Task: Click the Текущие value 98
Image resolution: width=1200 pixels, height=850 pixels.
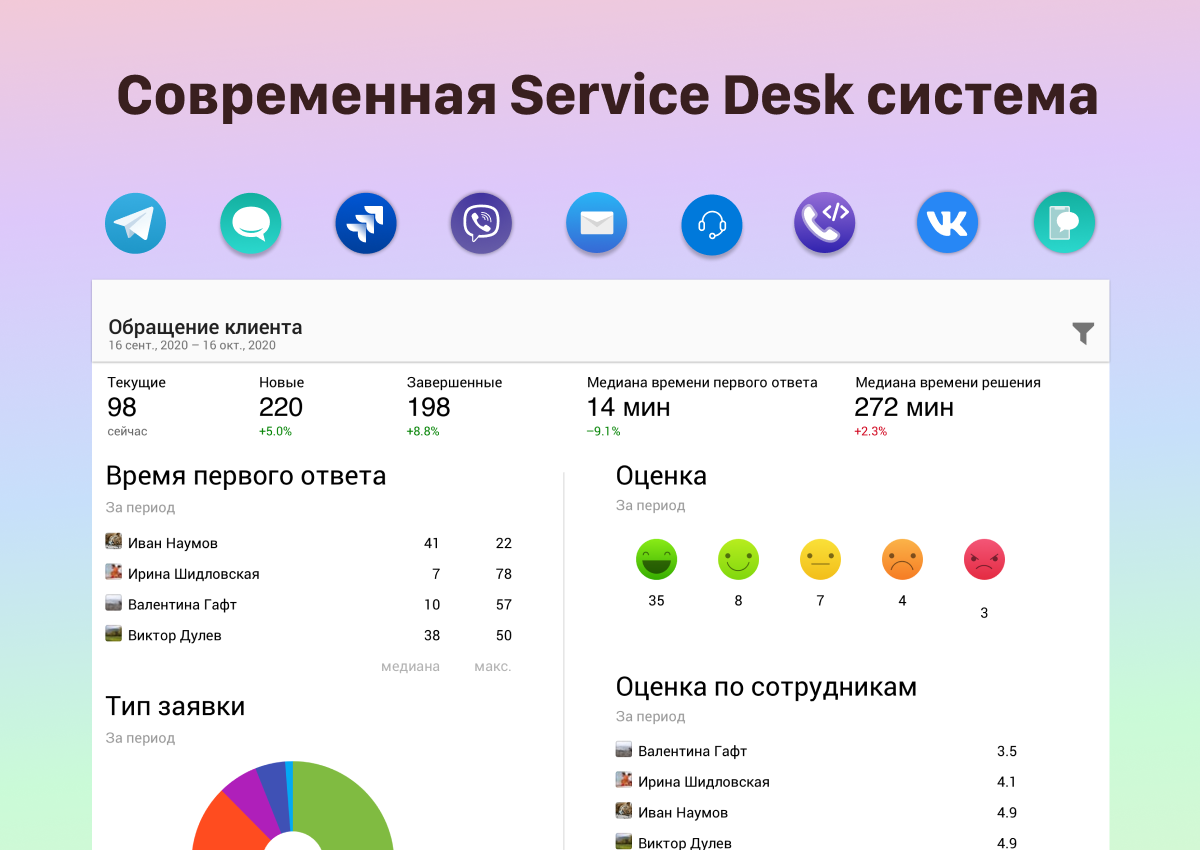Action: click(x=122, y=407)
